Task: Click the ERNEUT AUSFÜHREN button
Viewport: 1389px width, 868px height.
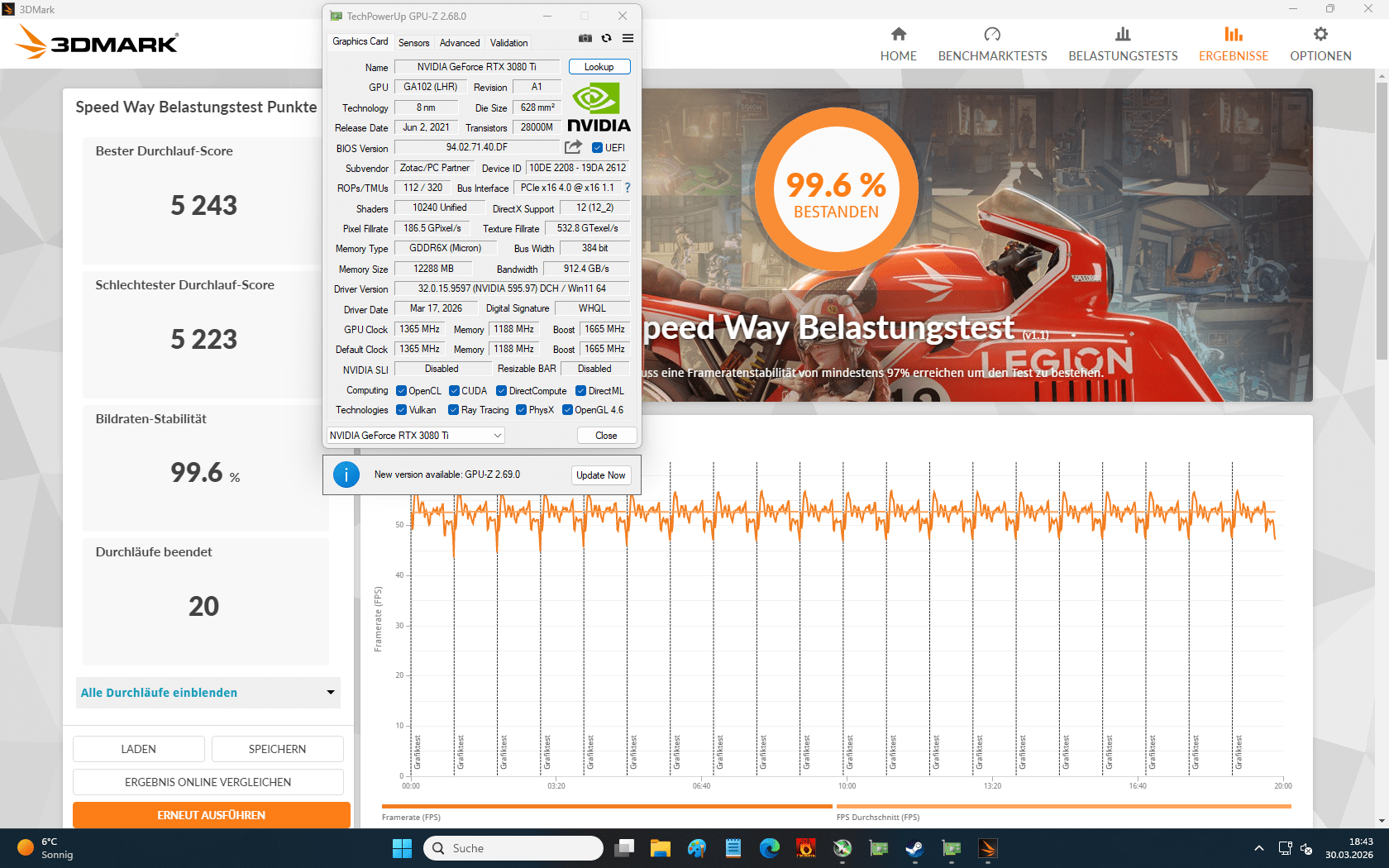Action: coord(212,815)
